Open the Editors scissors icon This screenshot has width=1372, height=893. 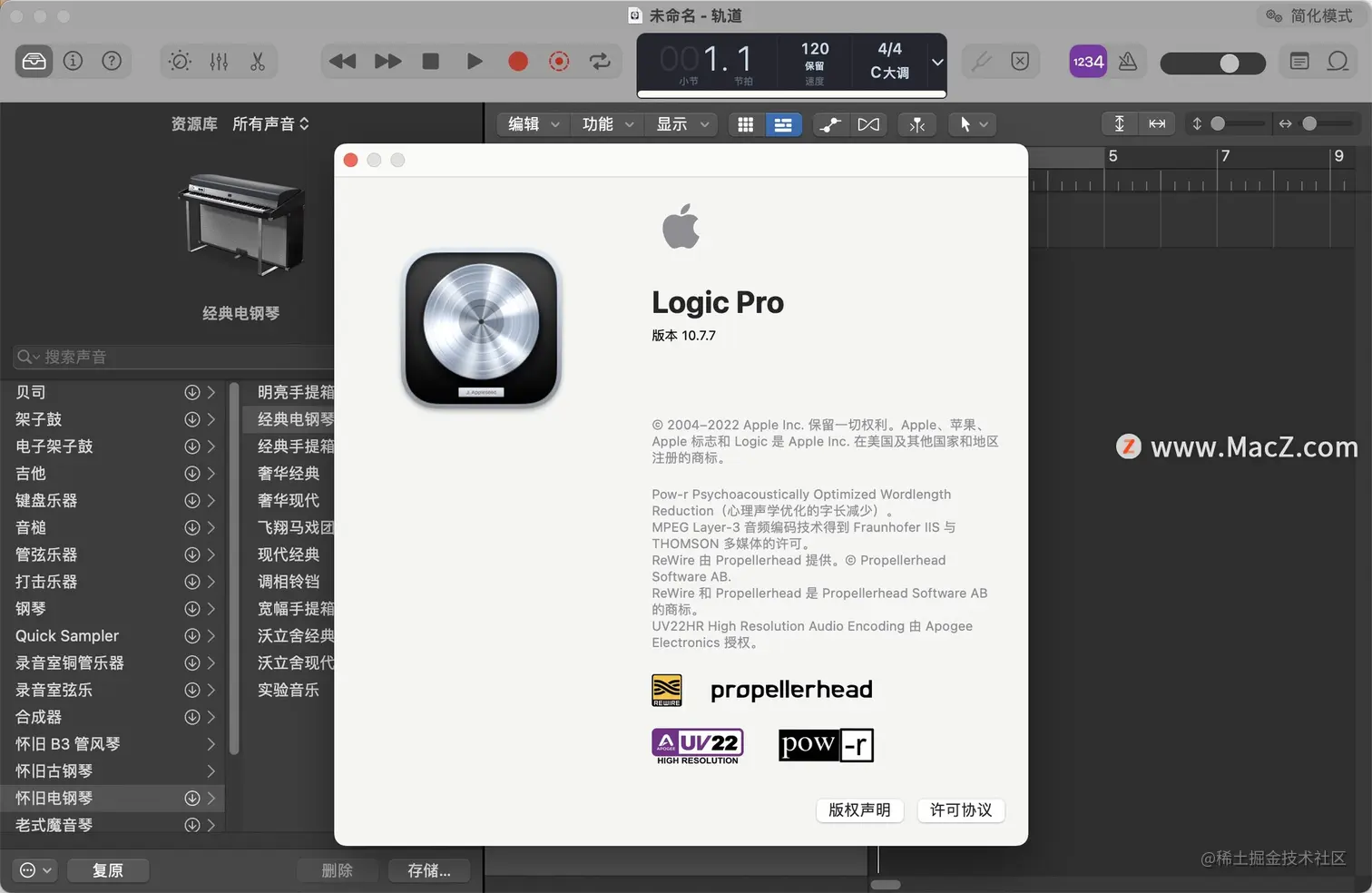point(257,61)
